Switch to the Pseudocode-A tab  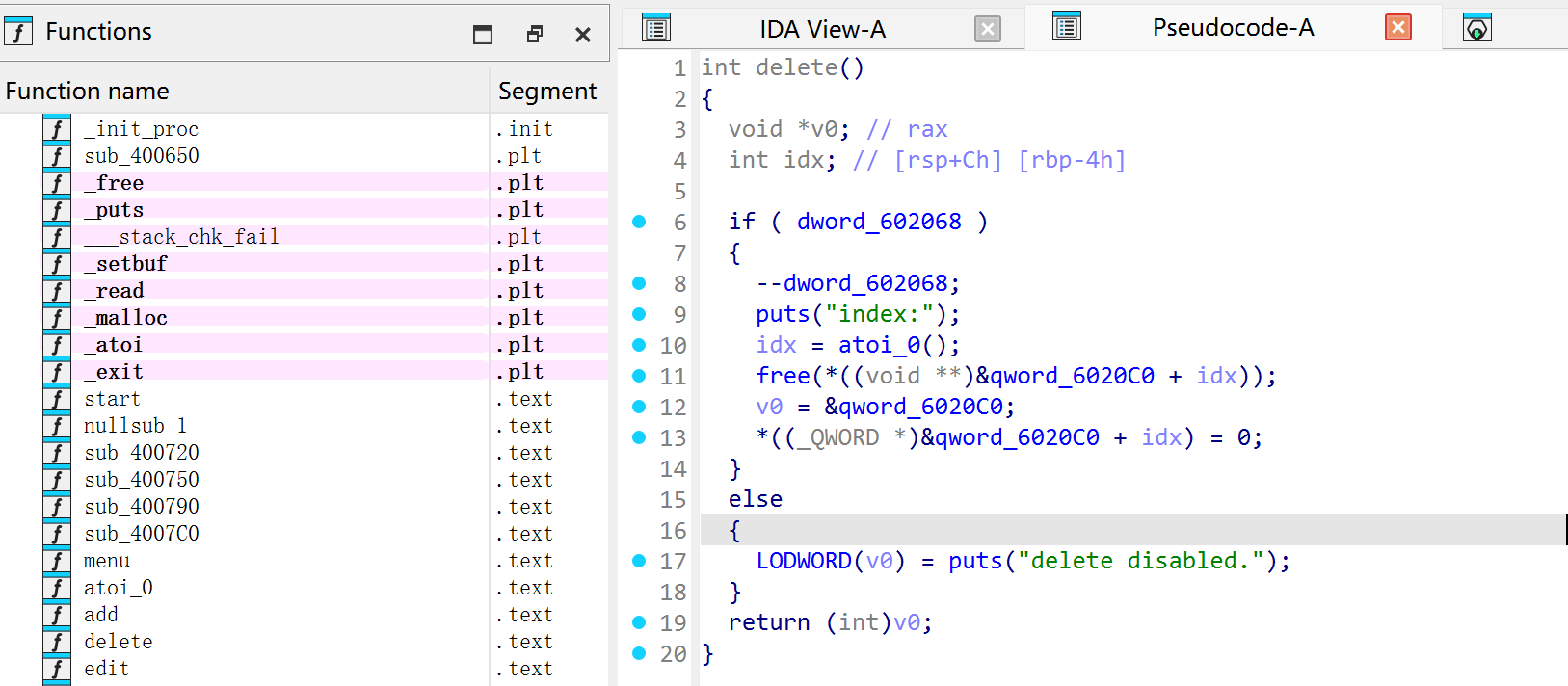point(1233,28)
